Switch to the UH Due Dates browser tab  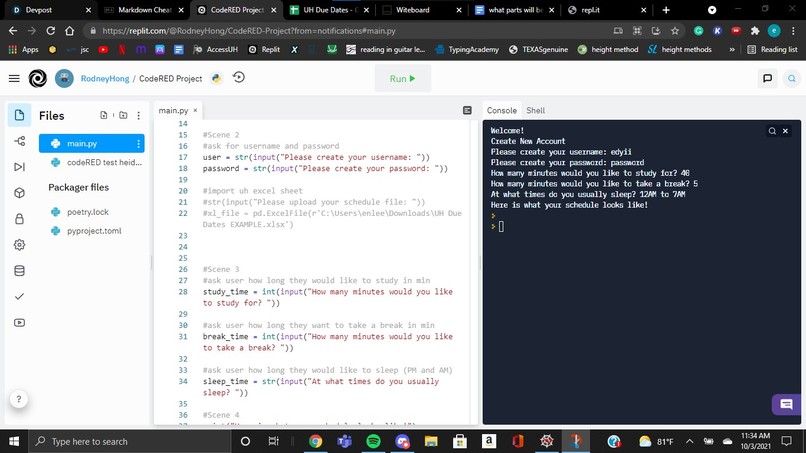pos(329,10)
